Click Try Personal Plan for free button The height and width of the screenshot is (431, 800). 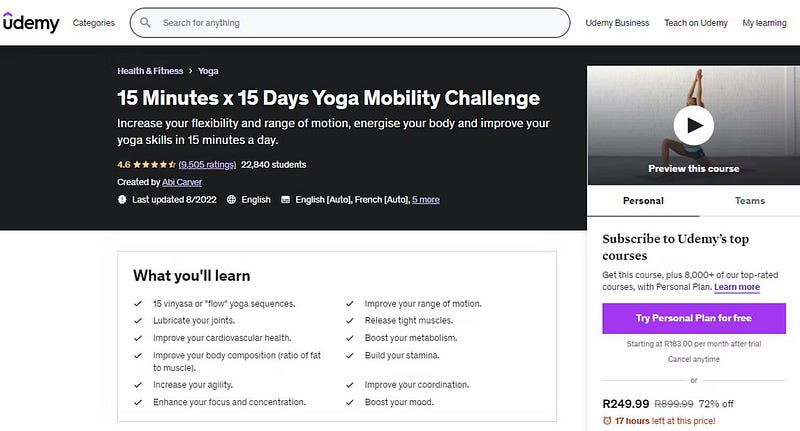693,318
